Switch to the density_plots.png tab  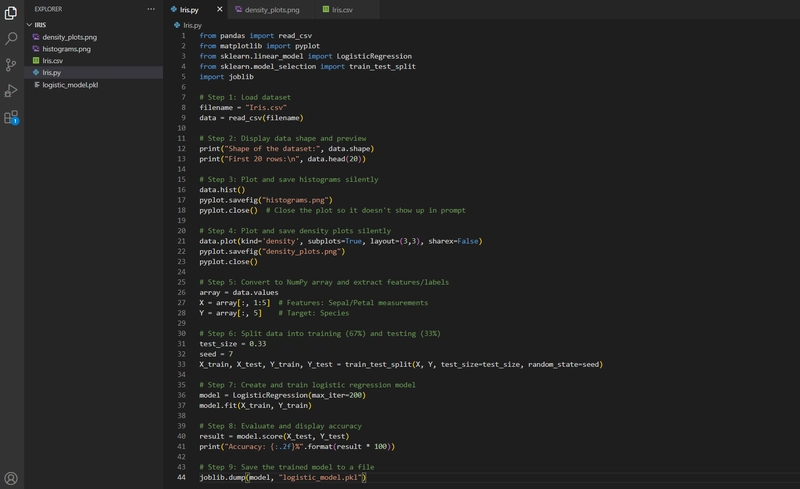coord(267,10)
